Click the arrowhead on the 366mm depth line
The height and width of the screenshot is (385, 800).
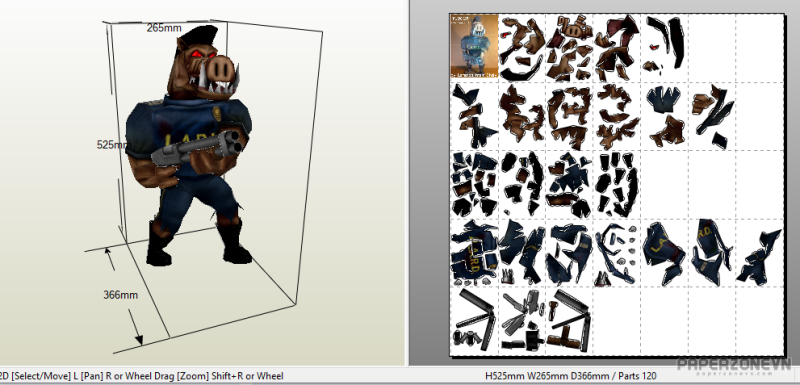(x=138, y=339)
